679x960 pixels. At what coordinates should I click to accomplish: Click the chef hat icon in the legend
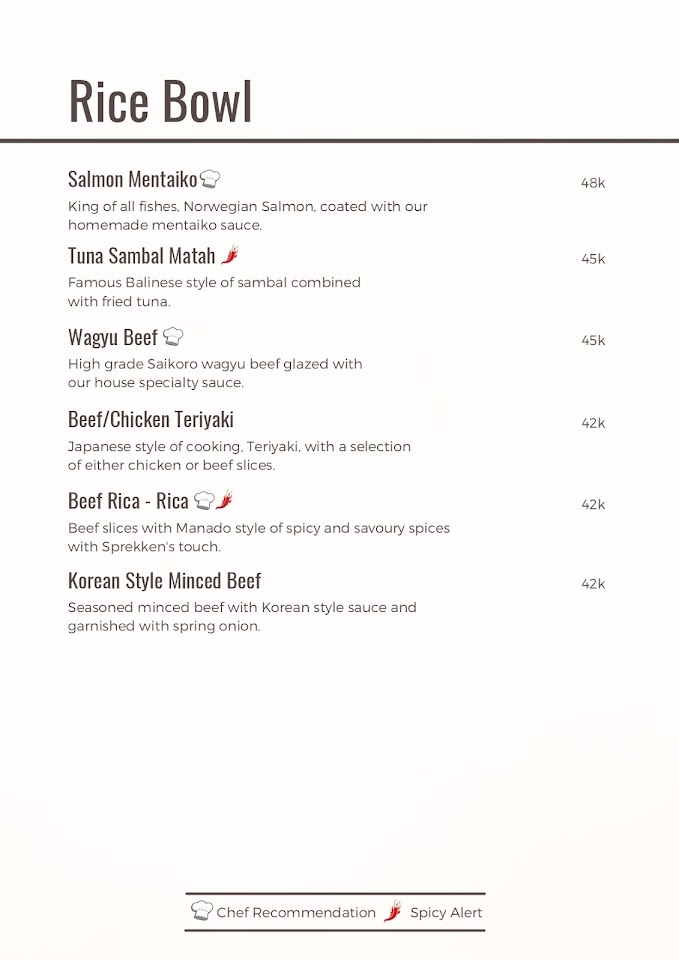coord(202,911)
